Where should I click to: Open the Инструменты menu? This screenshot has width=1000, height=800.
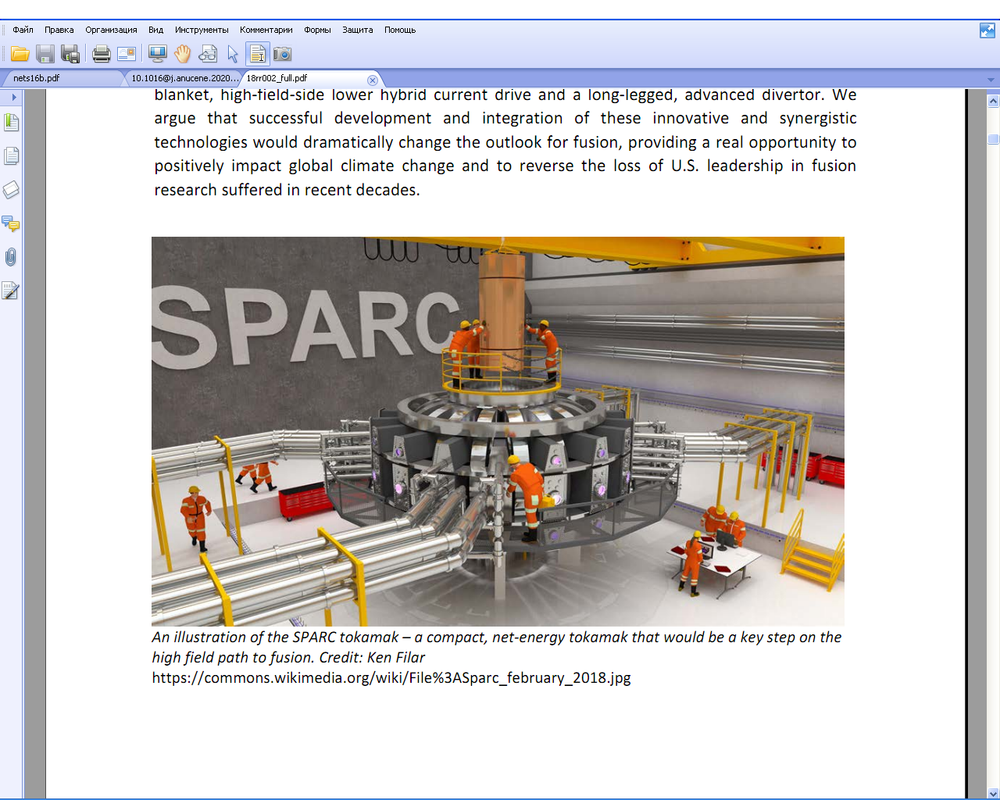click(202, 30)
